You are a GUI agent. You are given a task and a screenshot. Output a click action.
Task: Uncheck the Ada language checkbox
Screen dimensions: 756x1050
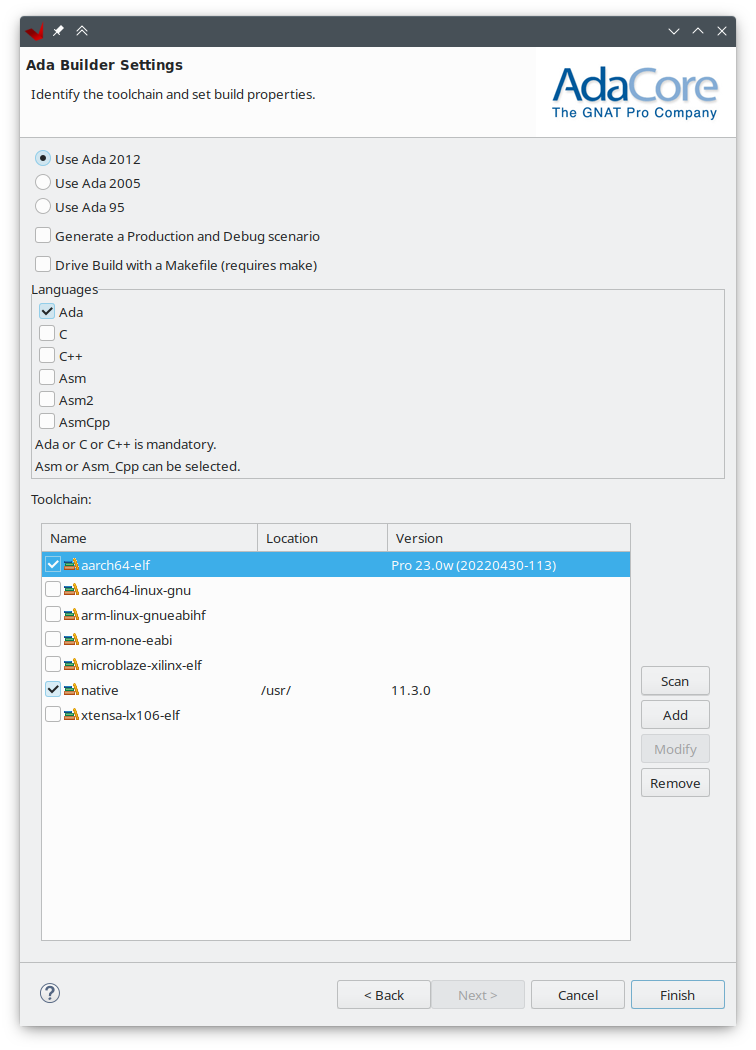click(47, 311)
